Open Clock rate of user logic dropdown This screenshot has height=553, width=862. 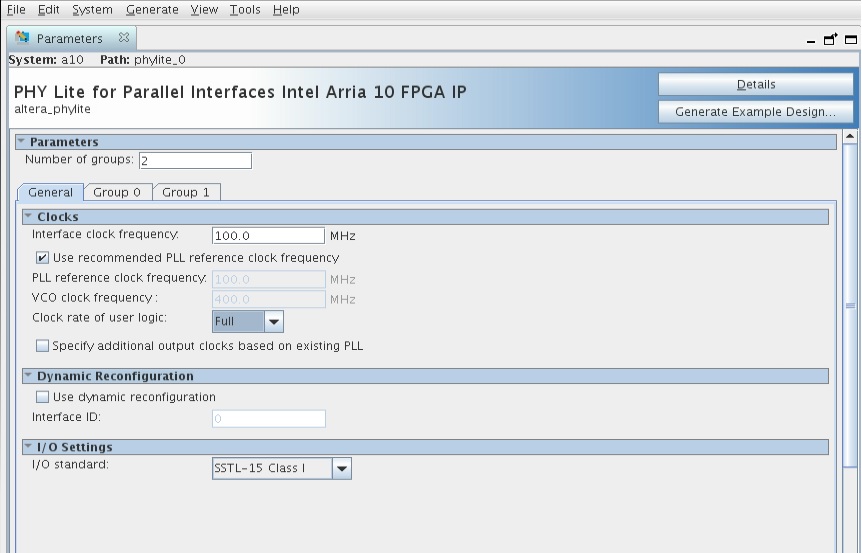point(273,321)
